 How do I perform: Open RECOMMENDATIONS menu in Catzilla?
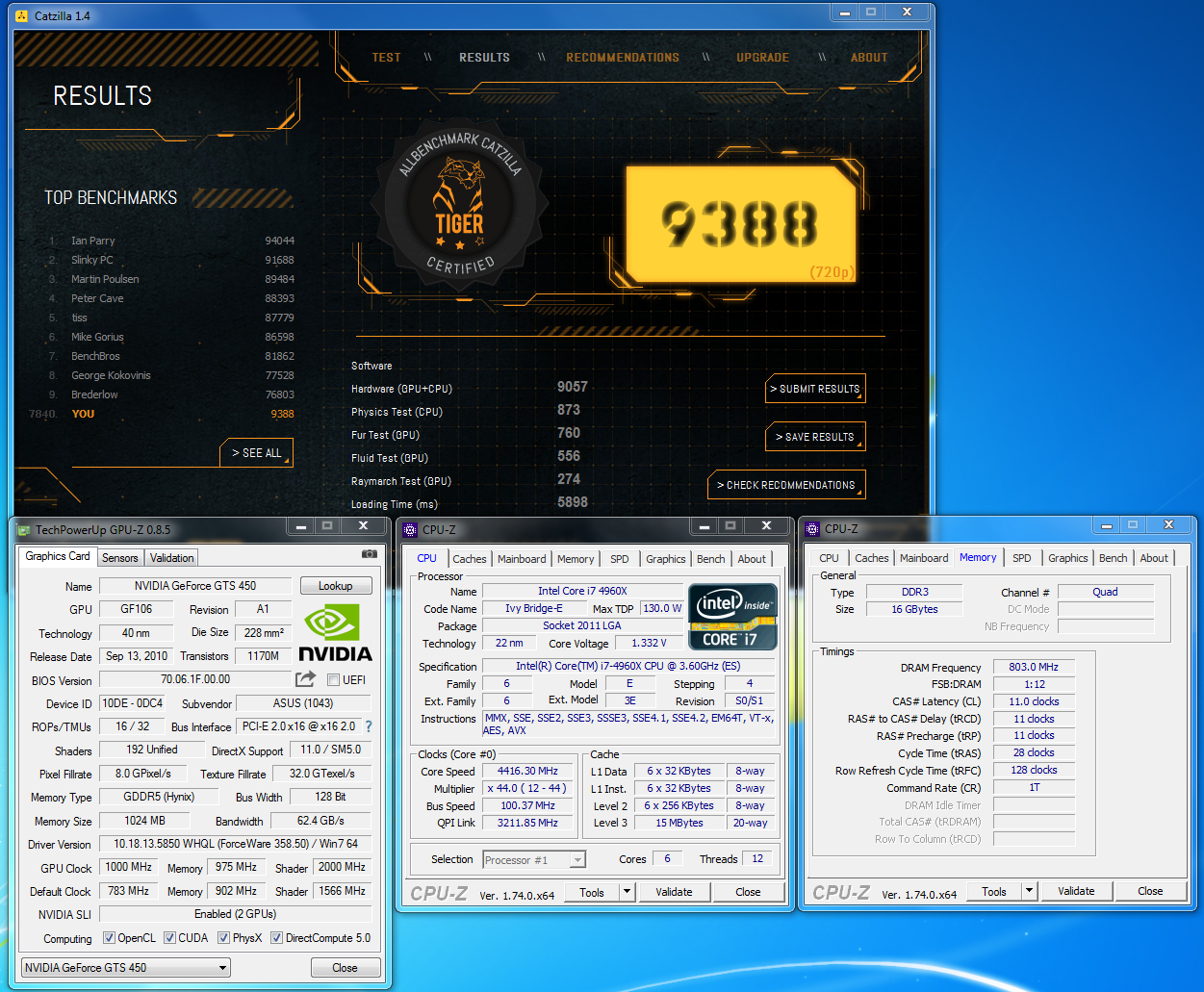623,58
